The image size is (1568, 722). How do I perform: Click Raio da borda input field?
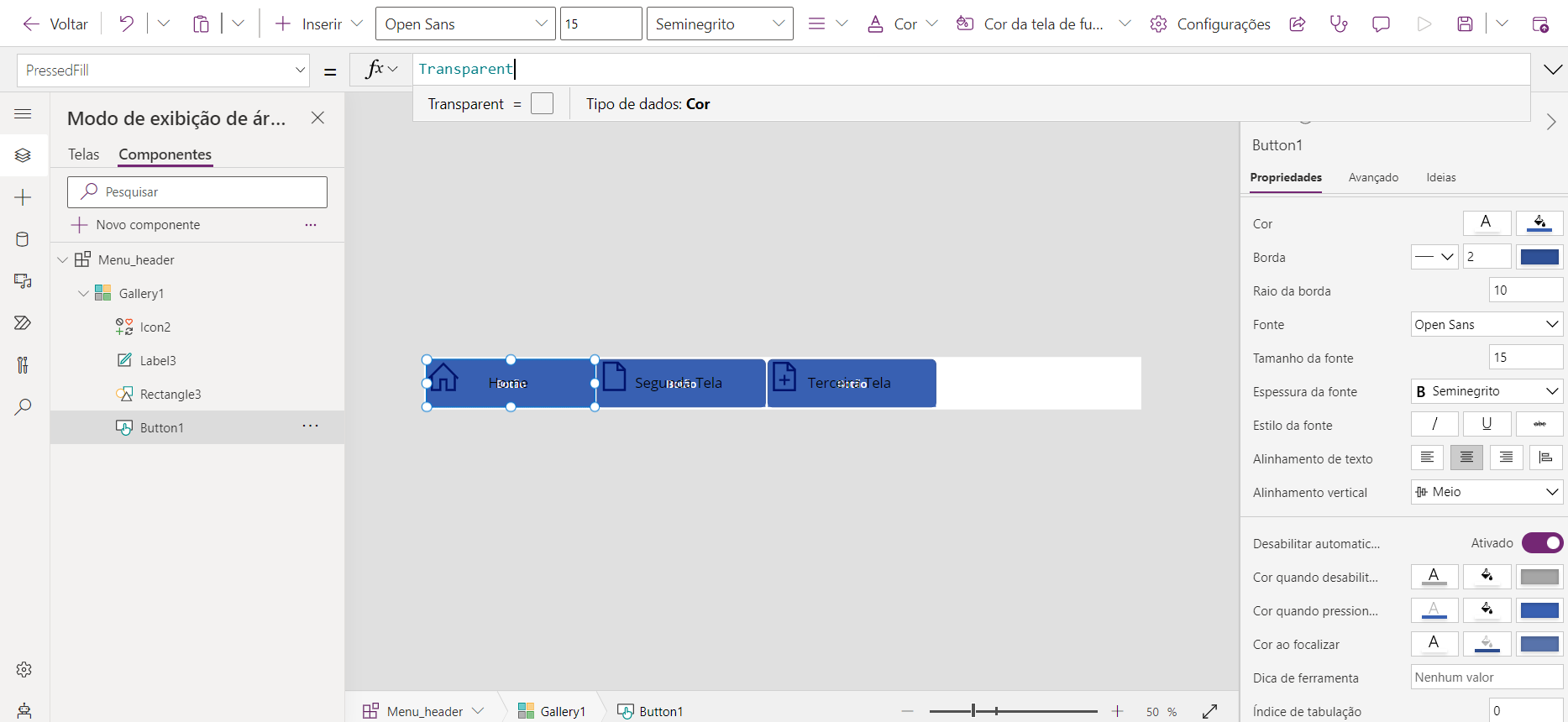tap(1526, 290)
